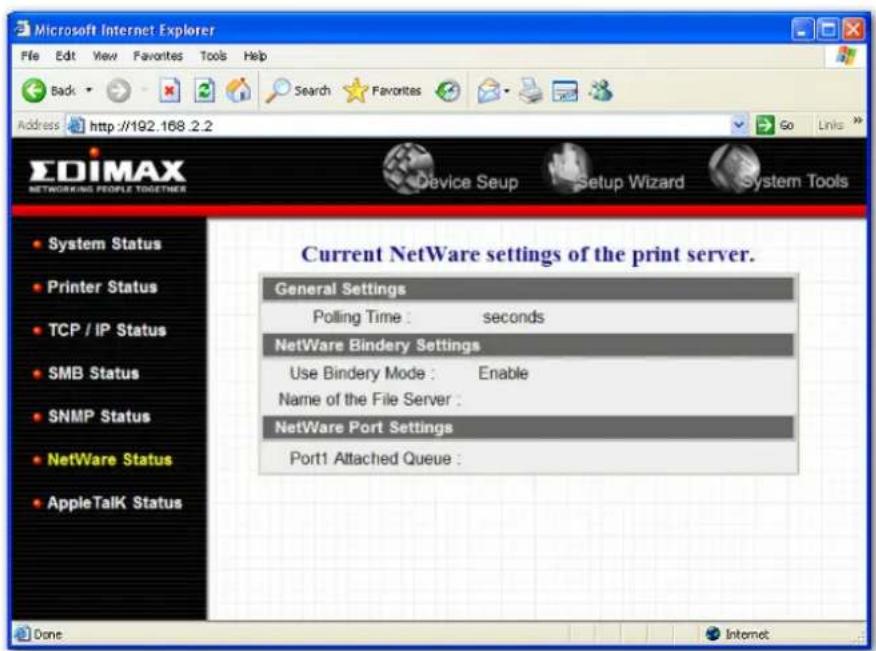Select TCP / IP Status in the sidebar
This screenshot has width=876, height=651.
pyautogui.click(x=107, y=330)
